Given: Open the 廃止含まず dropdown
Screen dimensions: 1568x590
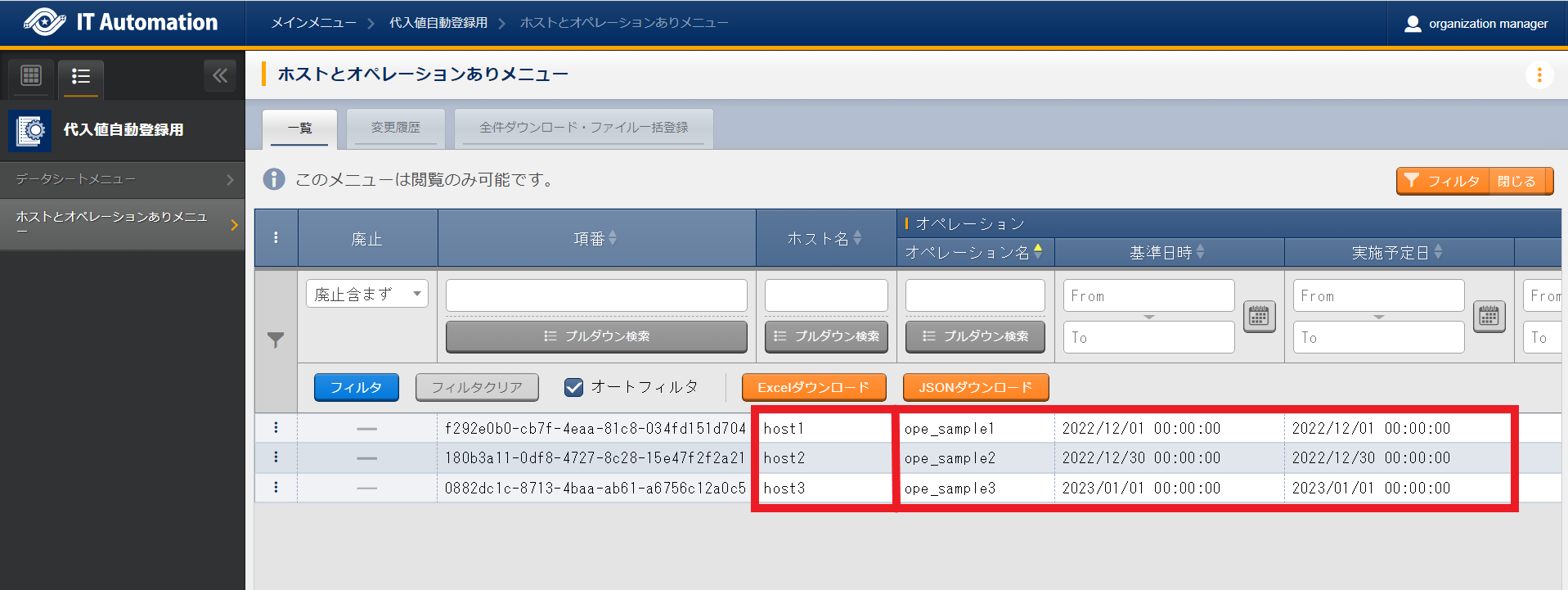Looking at the screenshot, I should point(366,294).
